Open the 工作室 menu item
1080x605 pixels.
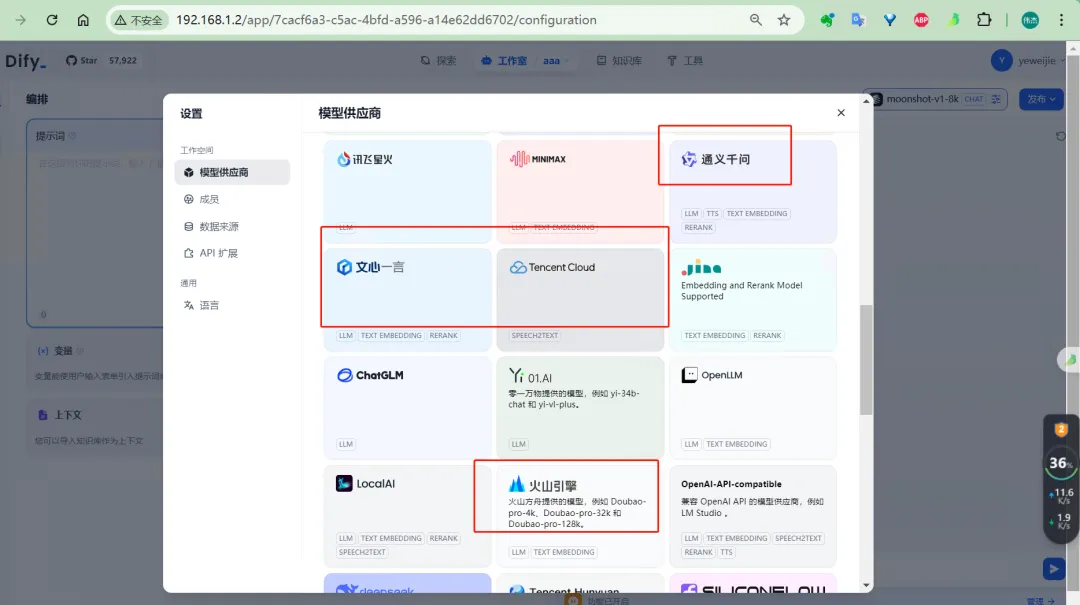(506, 60)
